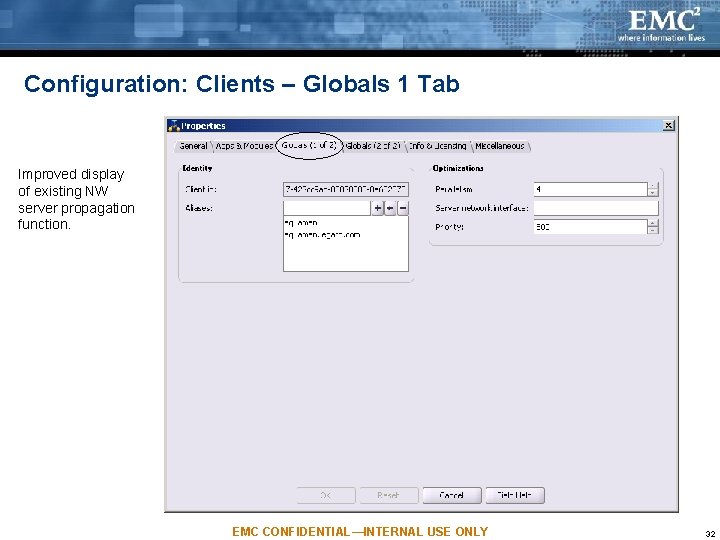This screenshot has height=540, width=720.
Task: Close the Properties dialog
Action: 669,125
